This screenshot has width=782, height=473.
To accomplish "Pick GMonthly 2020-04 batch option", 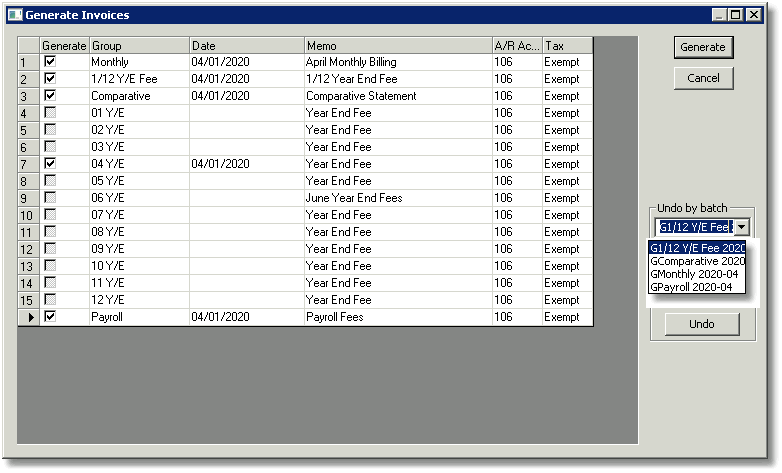I will 697,274.
